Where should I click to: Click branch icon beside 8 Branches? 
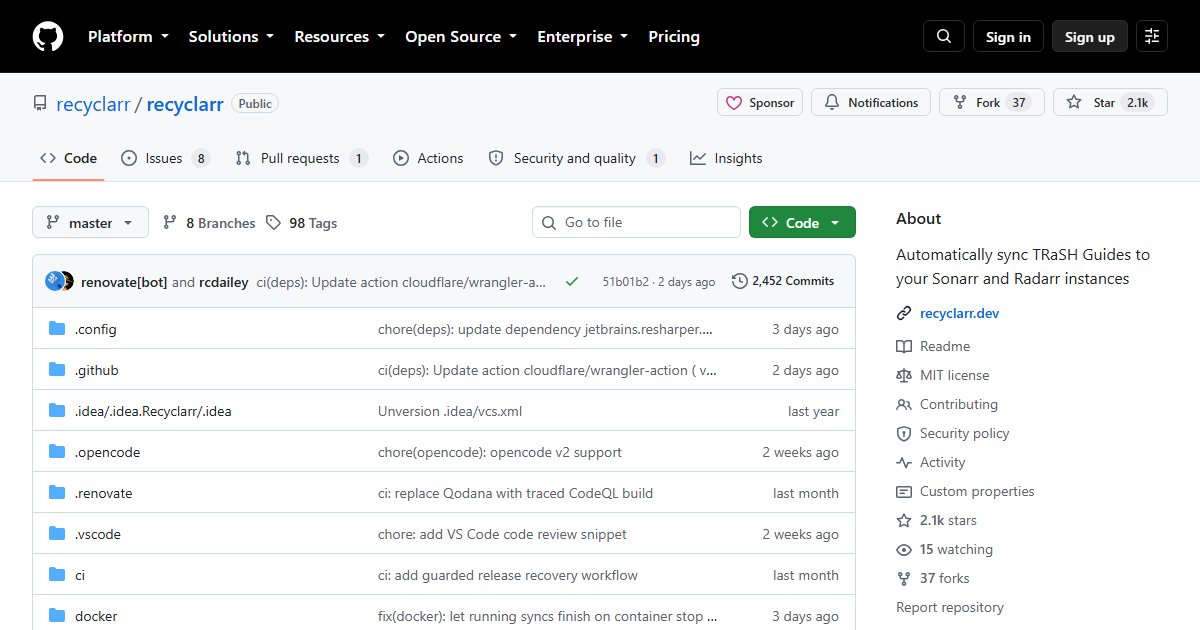tap(170, 223)
